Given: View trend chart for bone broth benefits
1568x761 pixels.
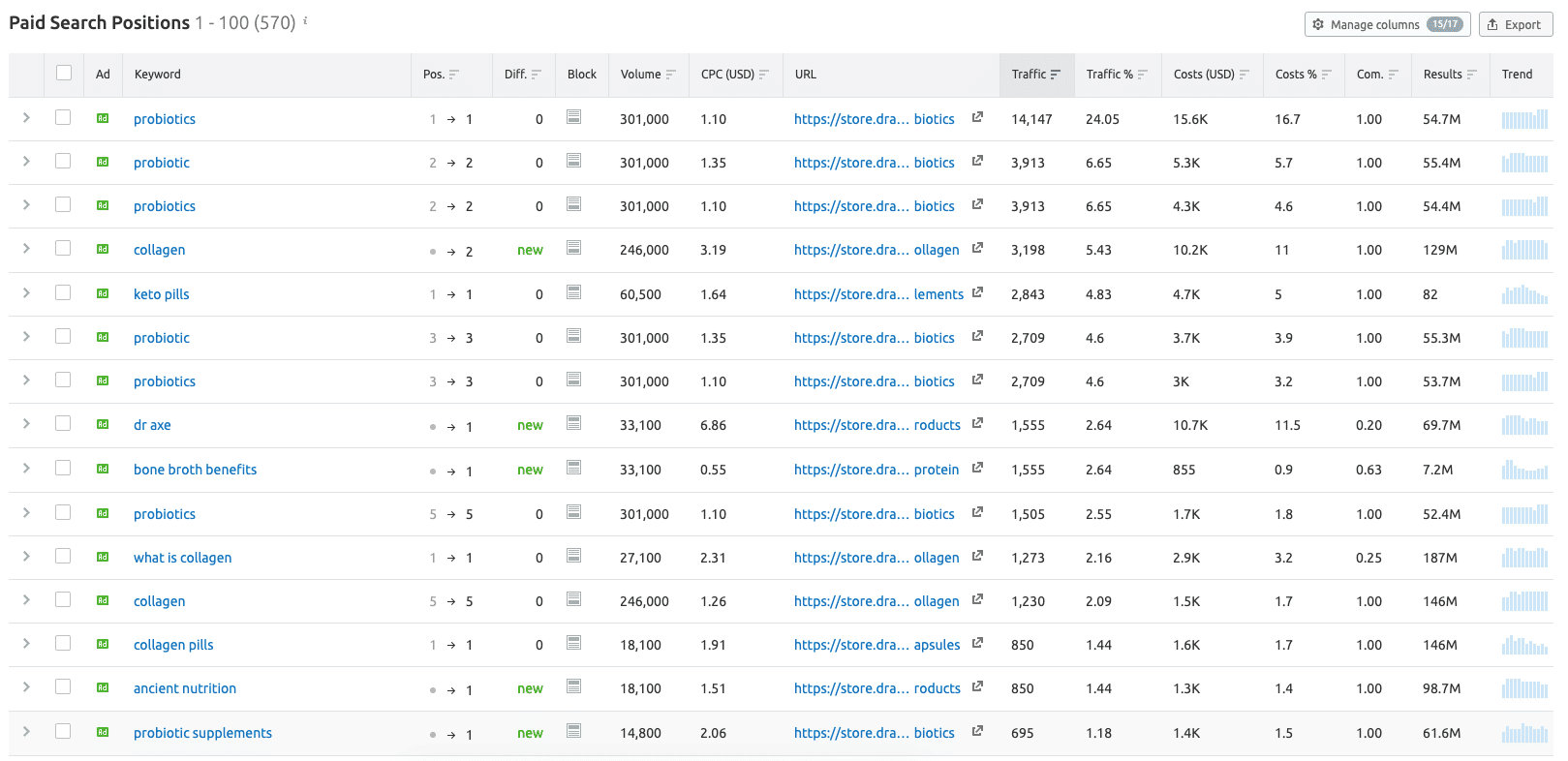Looking at the screenshot, I should tap(1524, 469).
